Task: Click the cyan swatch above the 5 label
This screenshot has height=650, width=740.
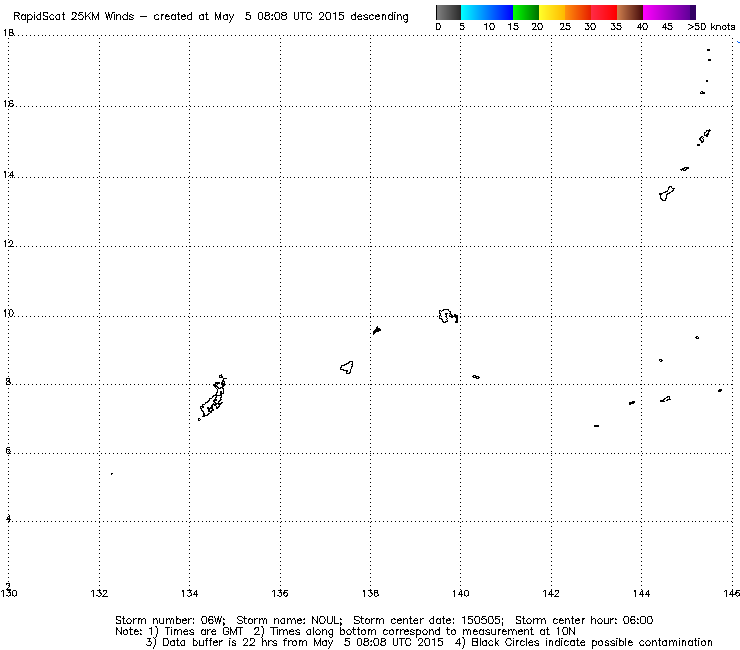Action: point(474,12)
